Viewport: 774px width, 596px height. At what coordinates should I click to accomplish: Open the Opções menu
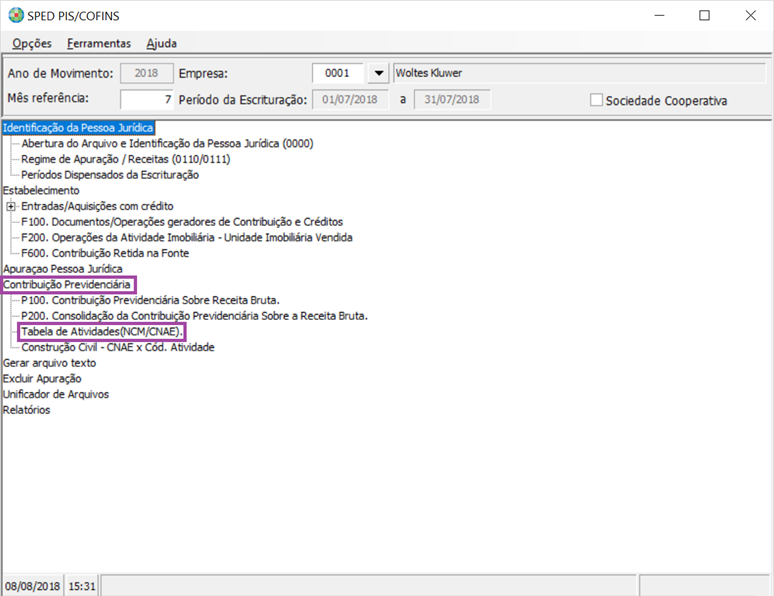tap(32, 43)
